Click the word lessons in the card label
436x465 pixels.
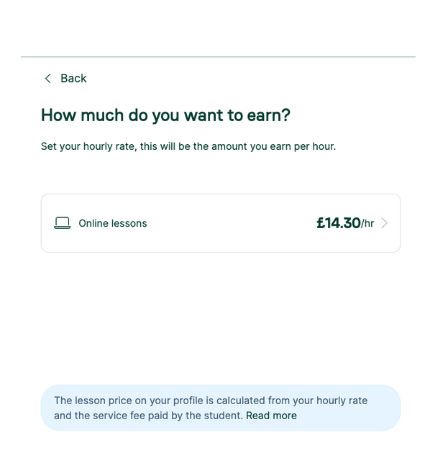pos(129,223)
